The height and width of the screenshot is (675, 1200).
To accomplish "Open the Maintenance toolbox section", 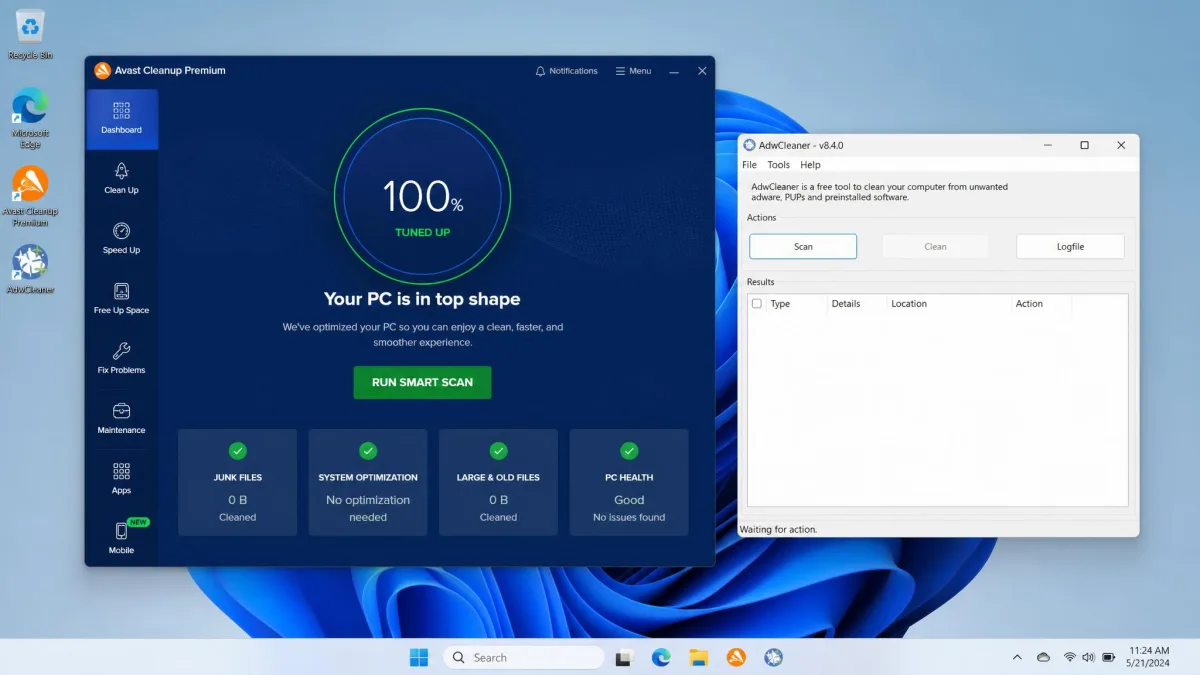I will [122, 419].
